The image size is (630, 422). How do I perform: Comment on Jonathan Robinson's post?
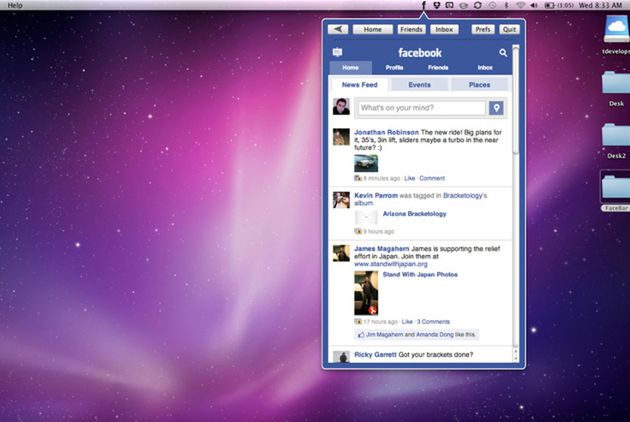pos(432,178)
